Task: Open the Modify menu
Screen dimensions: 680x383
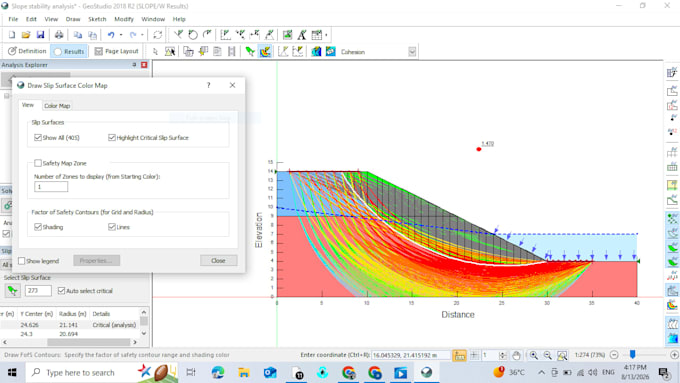Action: click(x=124, y=19)
